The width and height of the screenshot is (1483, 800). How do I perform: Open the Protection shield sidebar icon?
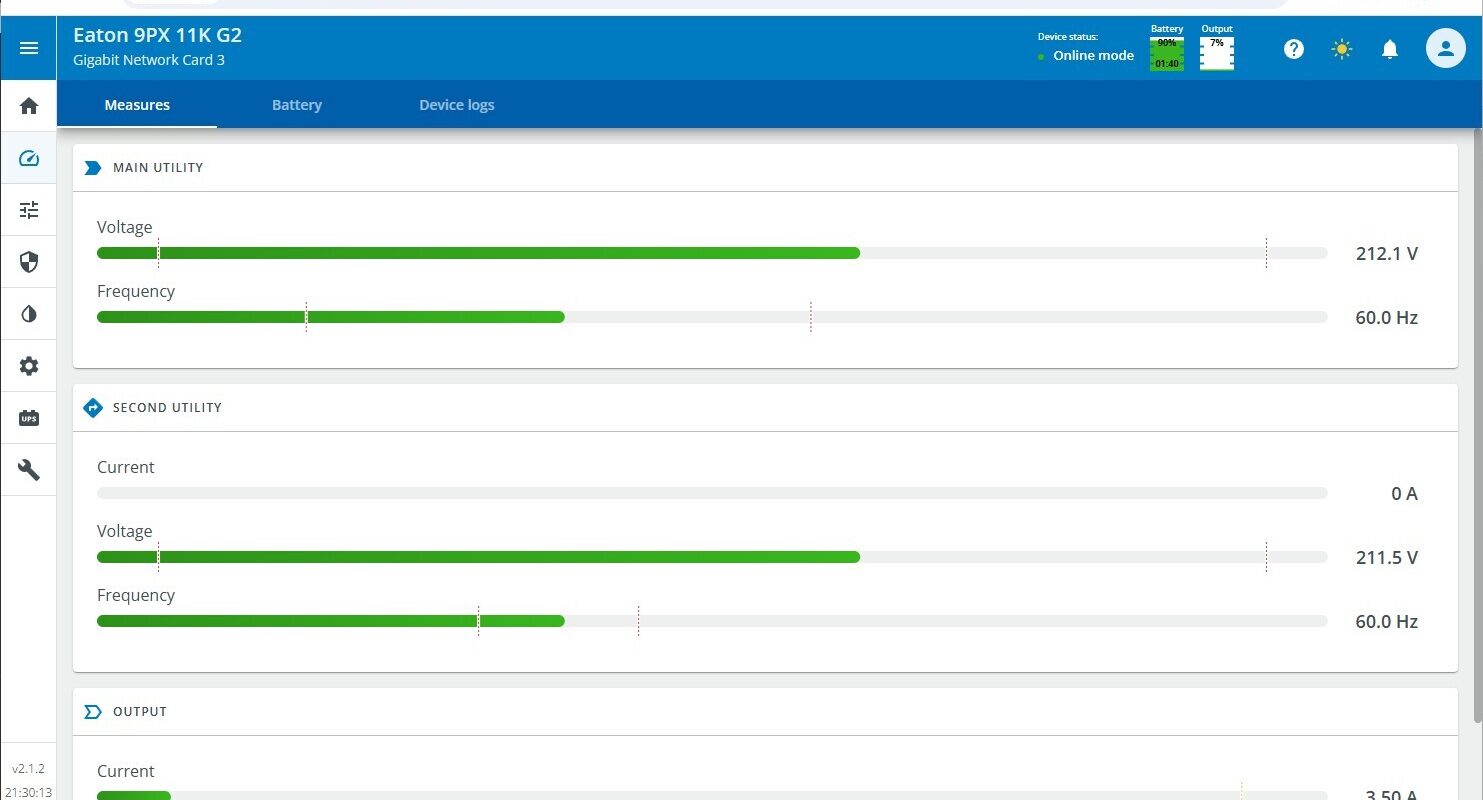(29, 262)
